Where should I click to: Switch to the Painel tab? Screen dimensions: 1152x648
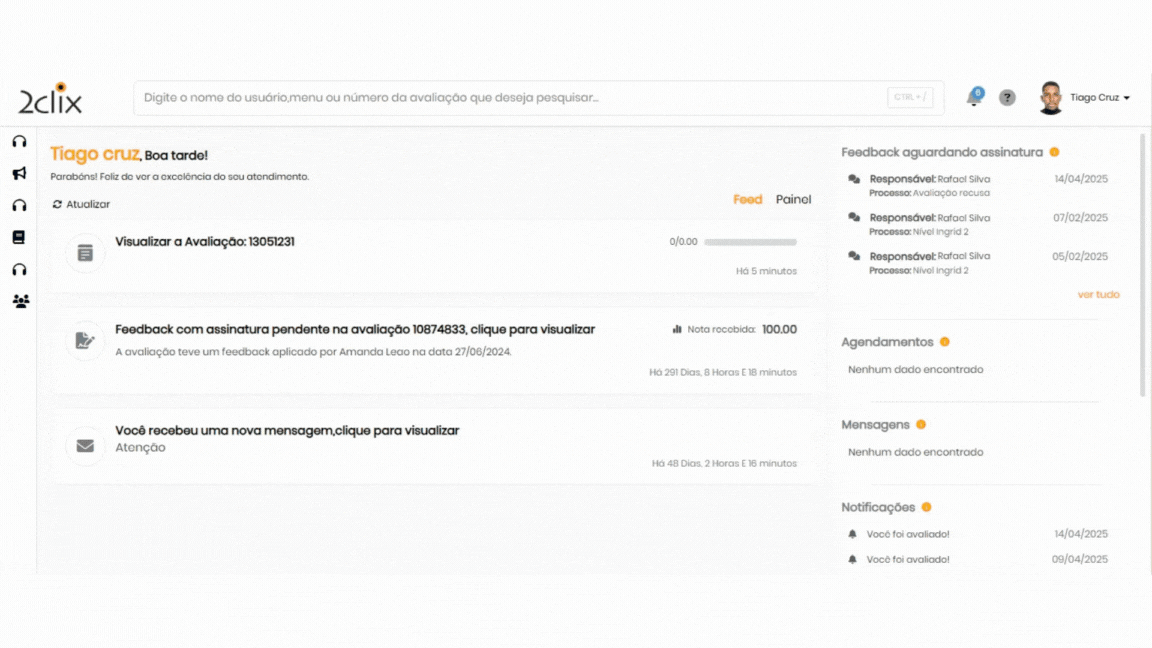[793, 200]
